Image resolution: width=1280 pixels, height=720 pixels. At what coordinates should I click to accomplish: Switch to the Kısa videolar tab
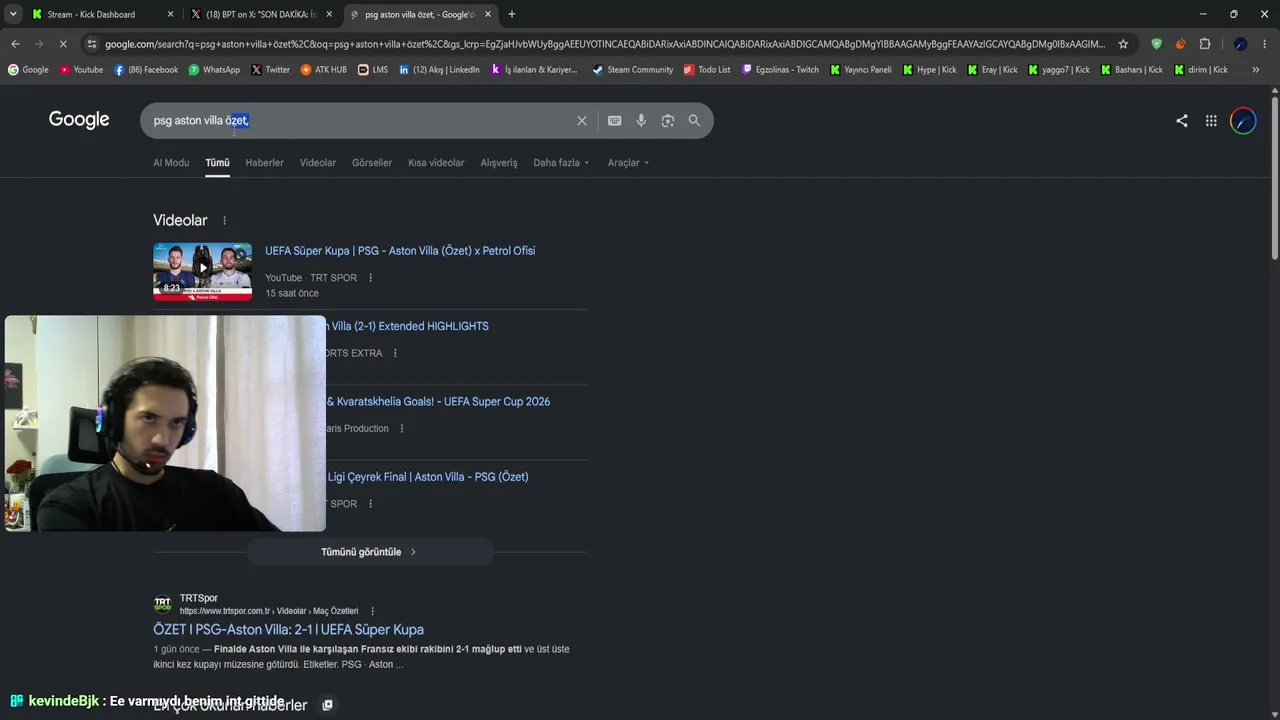pyautogui.click(x=436, y=163)
